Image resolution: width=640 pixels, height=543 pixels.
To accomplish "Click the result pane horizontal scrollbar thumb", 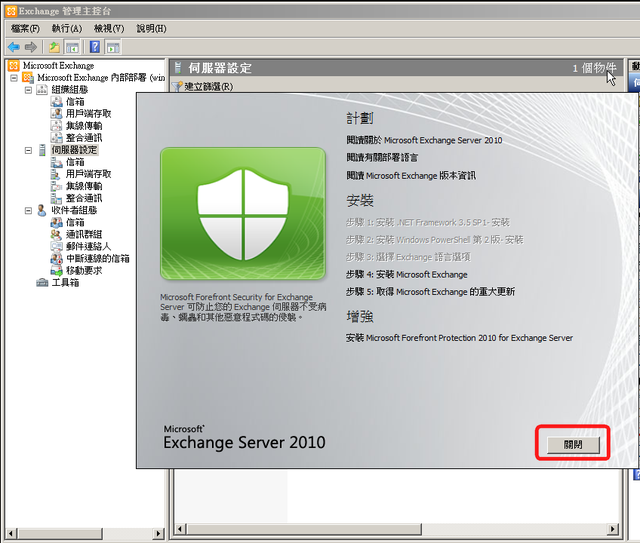I will (x=304, y=529).
